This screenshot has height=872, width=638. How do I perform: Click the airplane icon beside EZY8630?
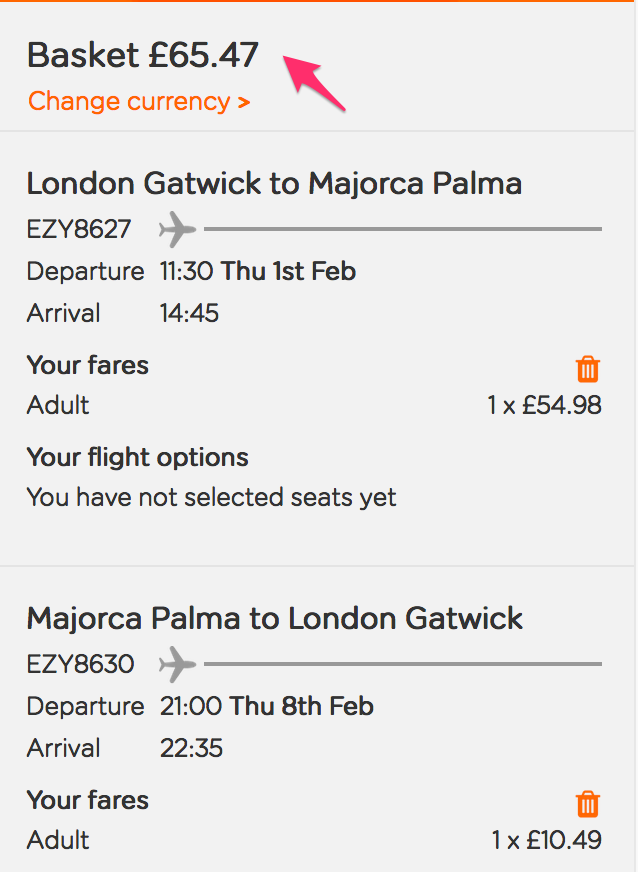point(179,663)
